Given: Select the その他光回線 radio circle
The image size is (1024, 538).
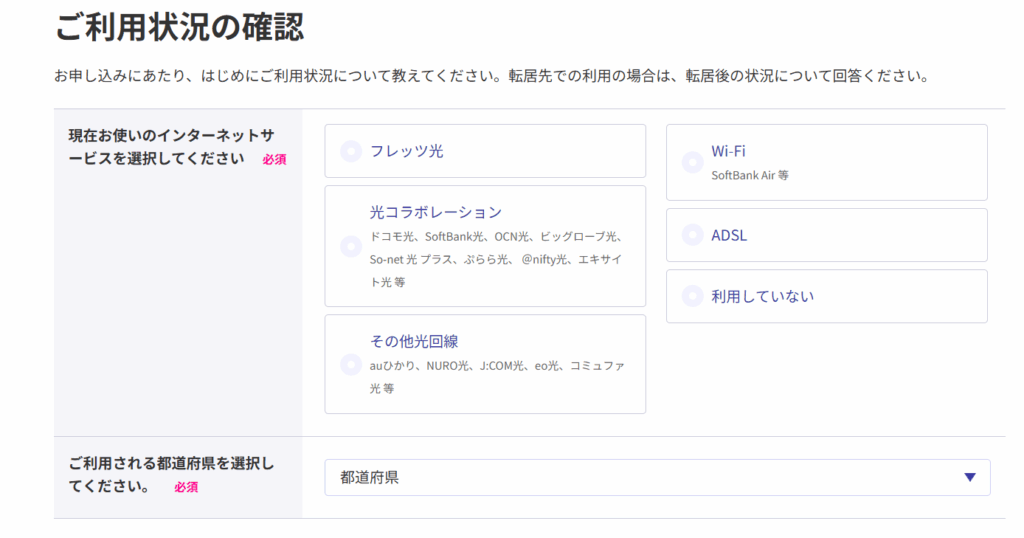Looking at the screenshot, I should (x=351, y=364).
